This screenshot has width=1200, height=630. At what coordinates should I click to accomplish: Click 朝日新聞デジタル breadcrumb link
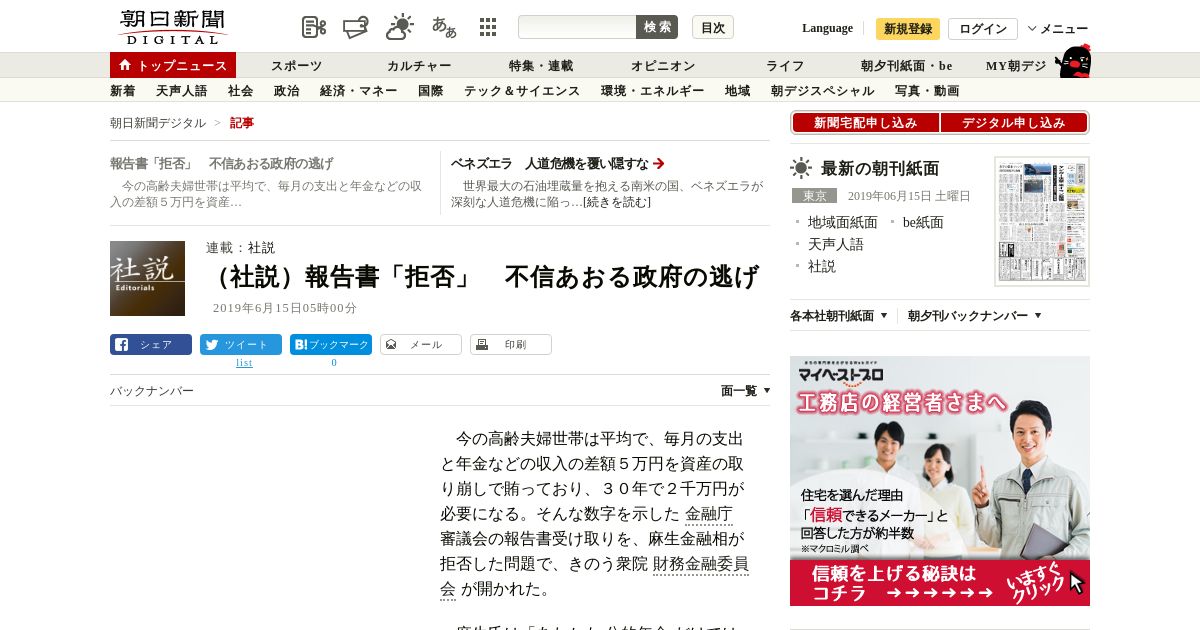158,123
